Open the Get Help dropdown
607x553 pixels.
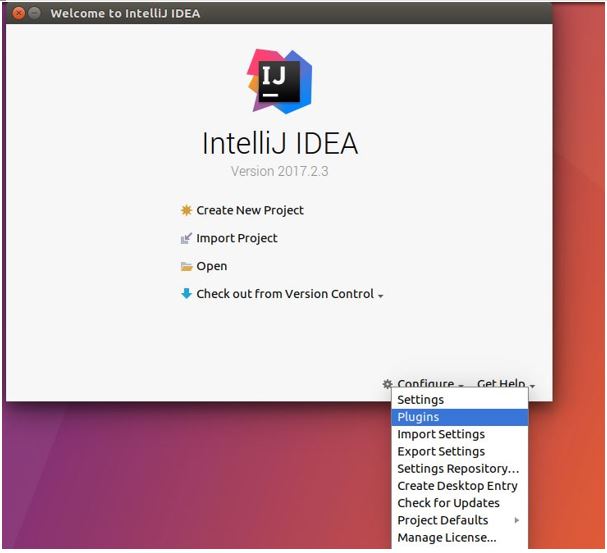[506, 384]
